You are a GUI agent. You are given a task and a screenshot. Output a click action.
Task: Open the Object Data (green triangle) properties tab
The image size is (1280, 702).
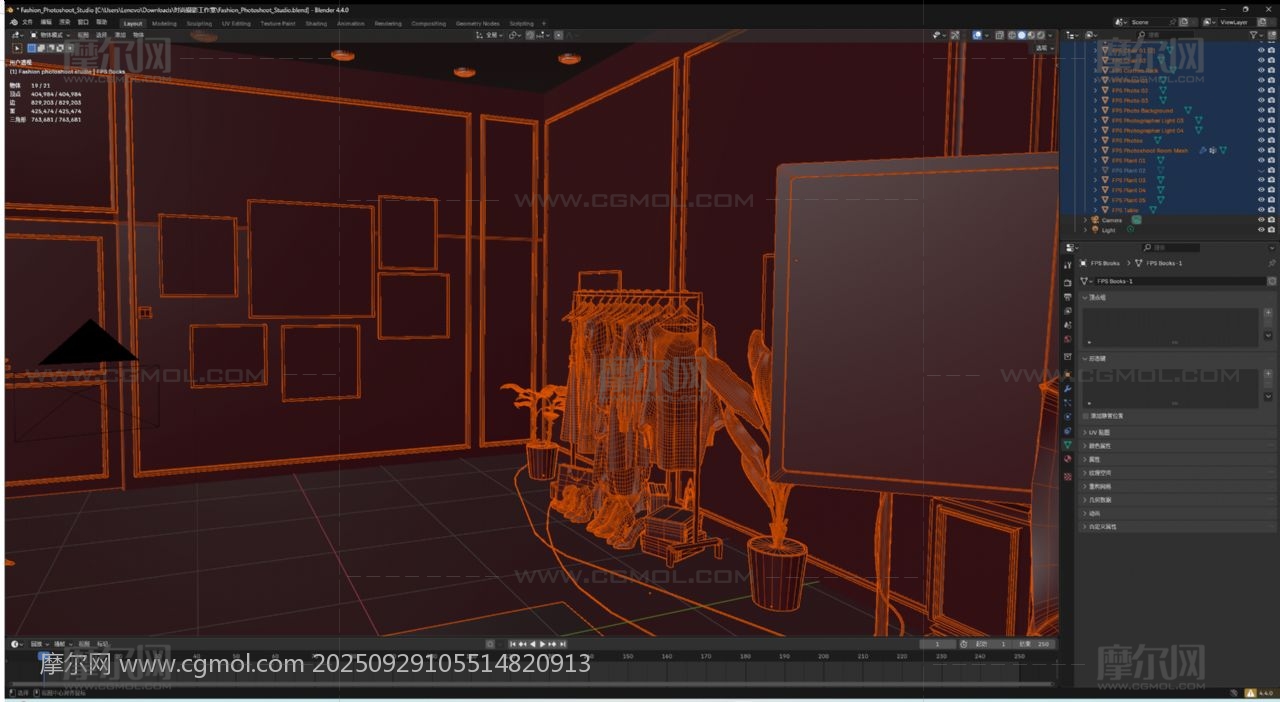coord(1068,444)
